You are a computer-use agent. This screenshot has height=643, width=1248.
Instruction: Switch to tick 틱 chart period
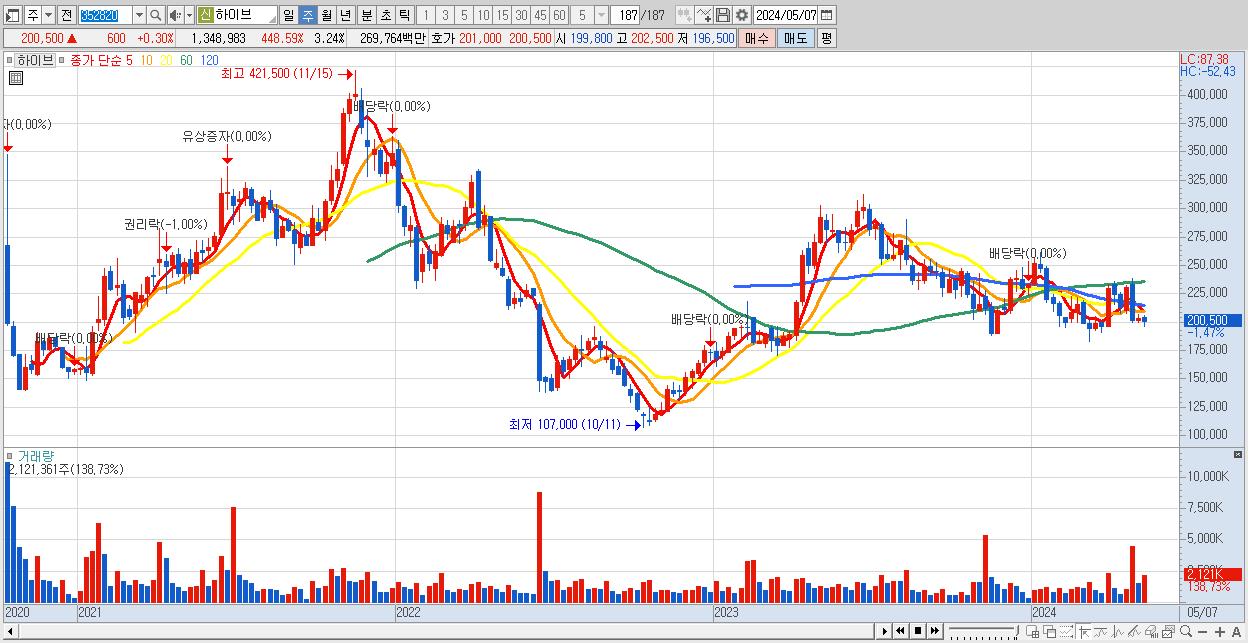tap(403, 15)
